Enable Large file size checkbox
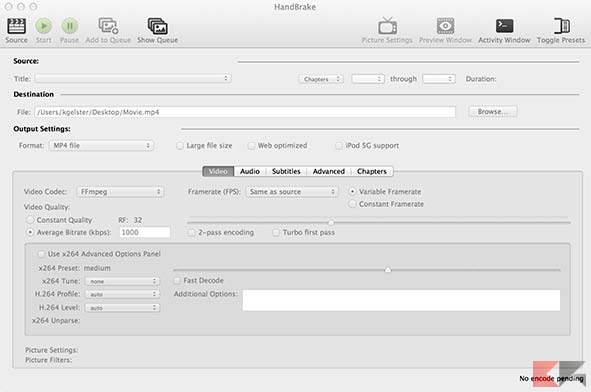 [x=180, y=145]
